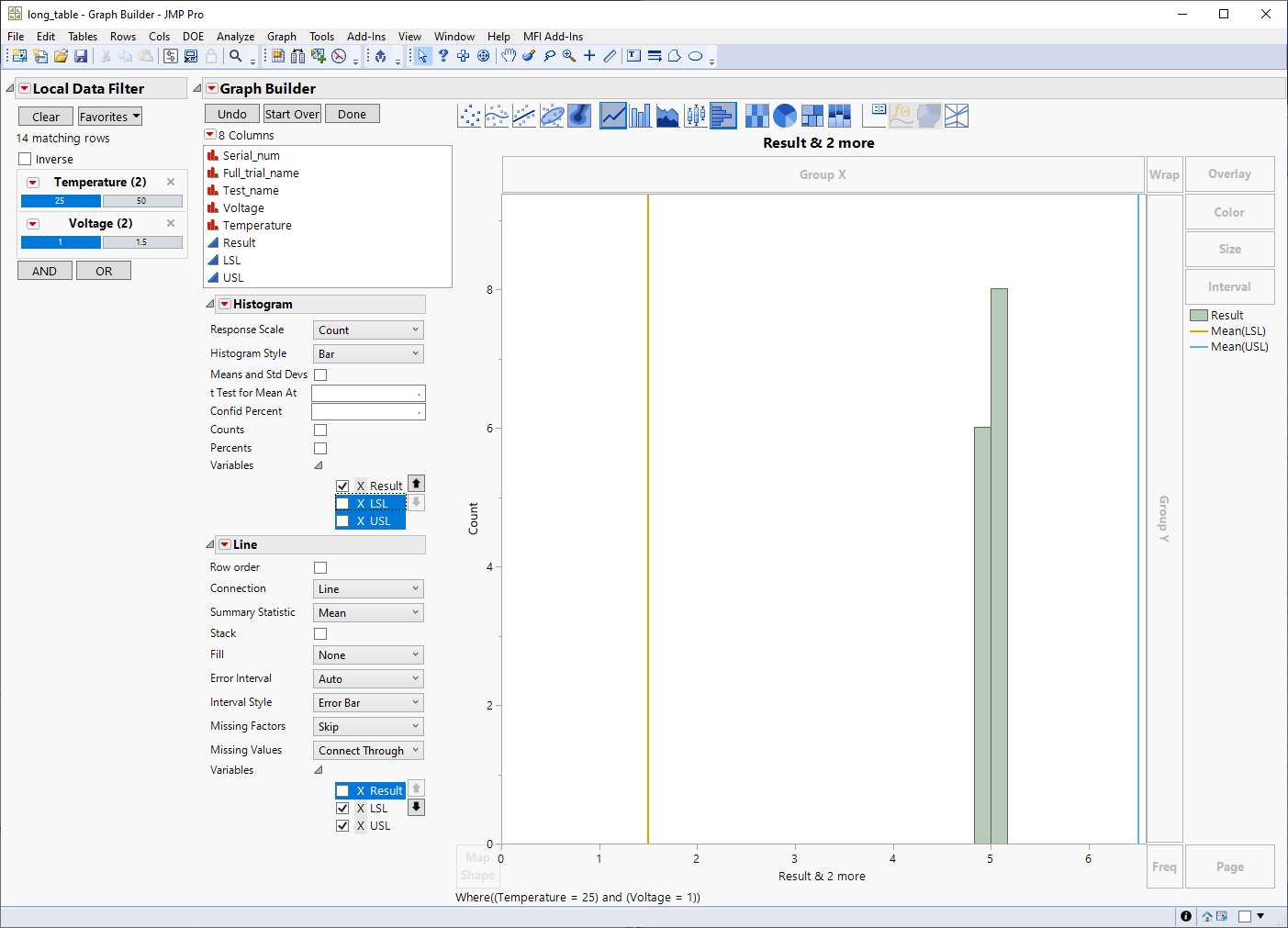
Task: Open the Summary Statistic dropdown
Action: 368,613
